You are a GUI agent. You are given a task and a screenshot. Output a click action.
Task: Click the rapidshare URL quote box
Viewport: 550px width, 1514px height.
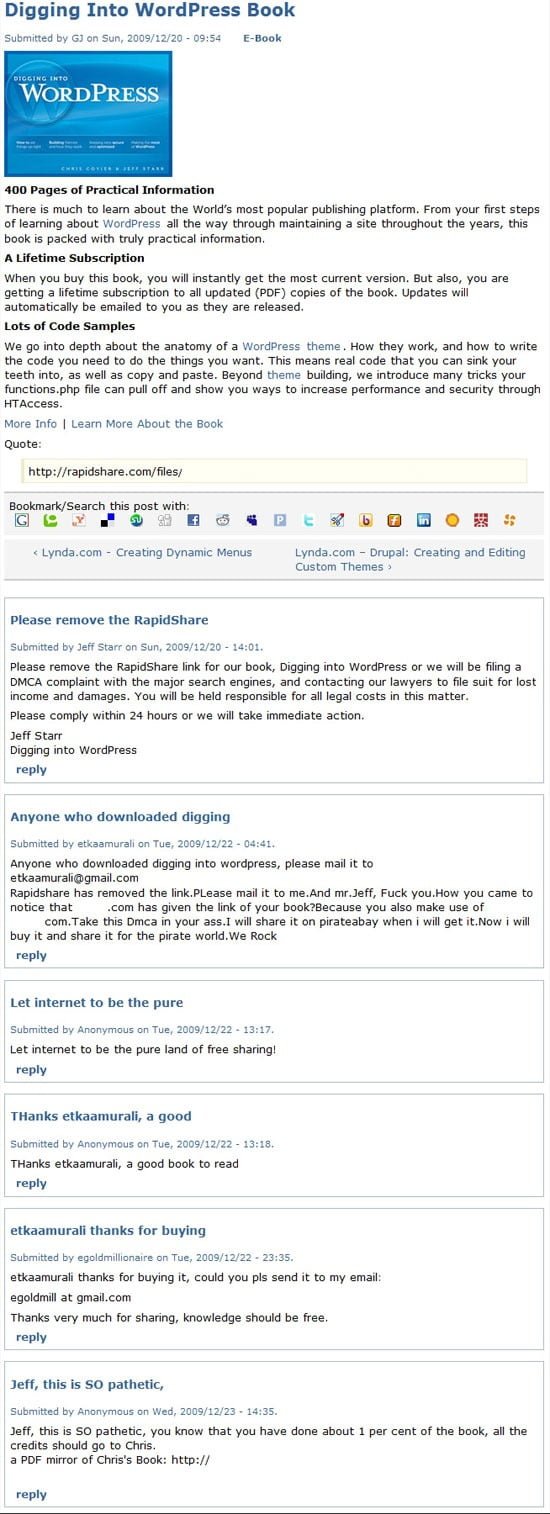[274, 471]
